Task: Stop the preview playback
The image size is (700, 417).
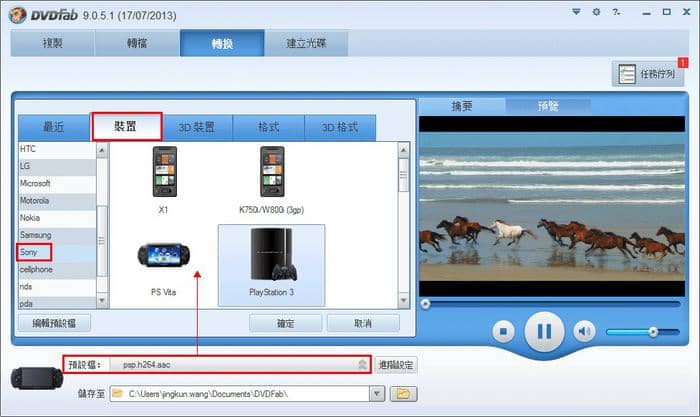Action: [504, 332]
